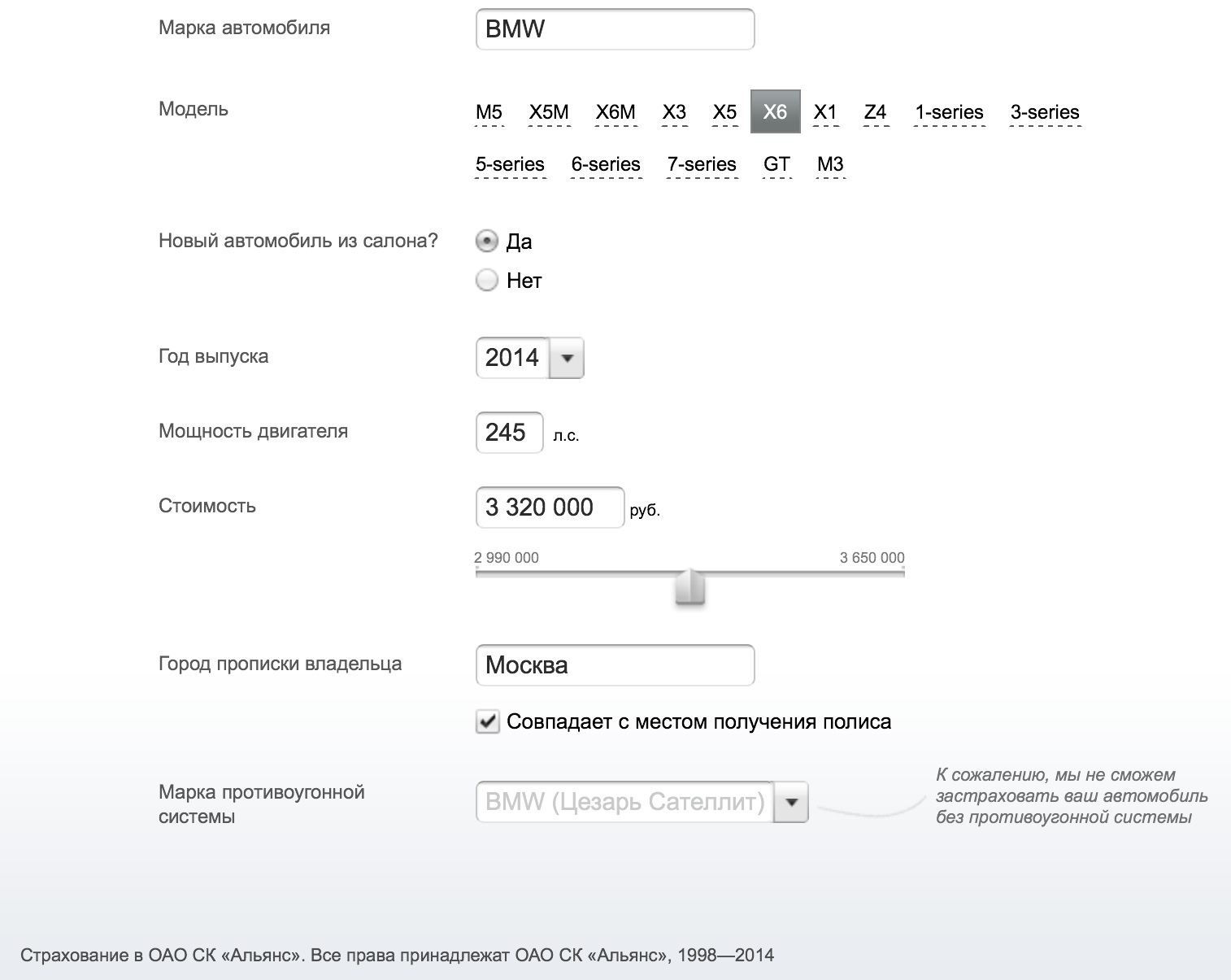The image size is (1231, 980).
Task: Choose the 5-series model
Action: (510, 164)
